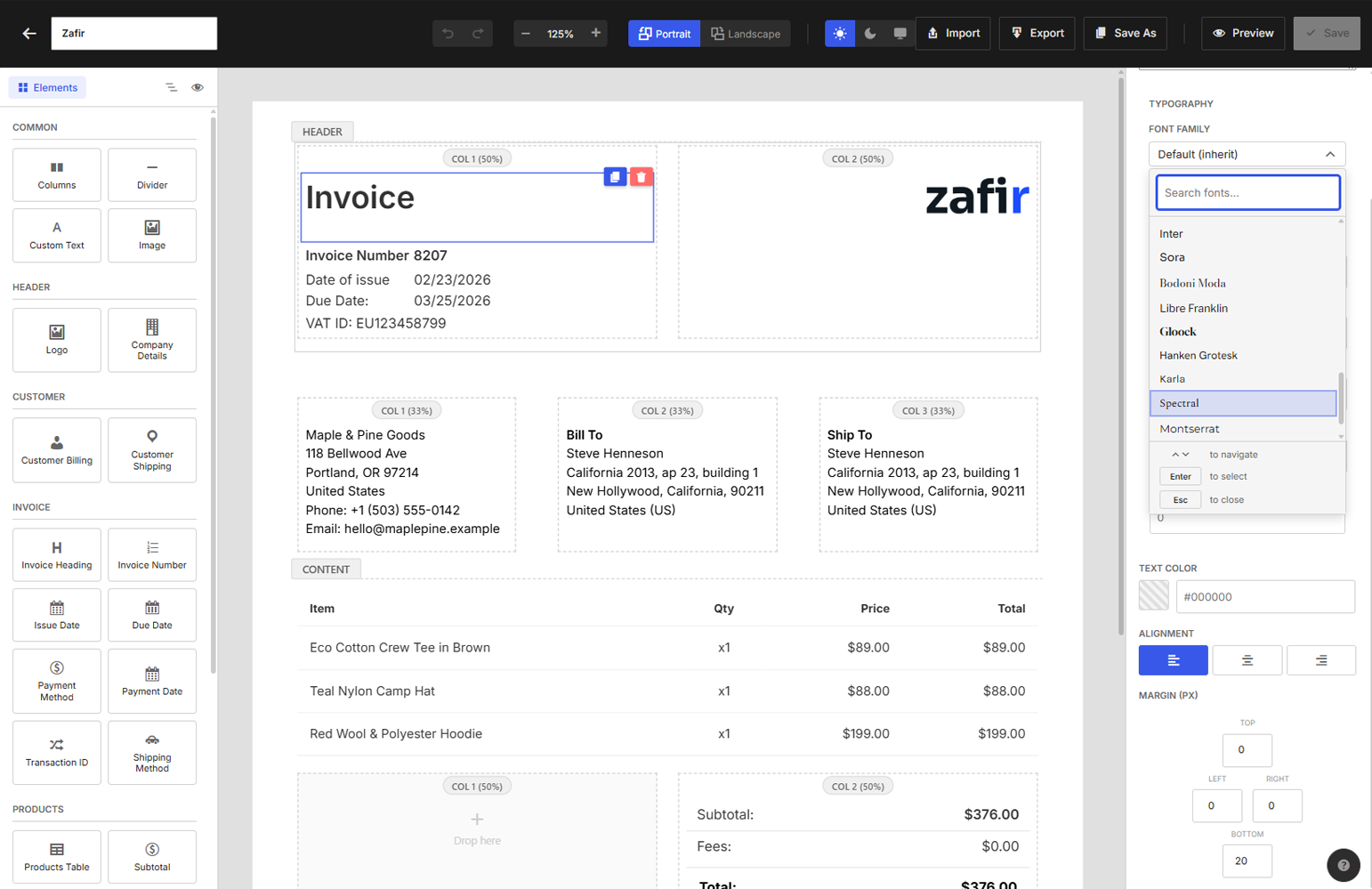The image size is (1372, 889).
Task: Open the layers outline icon
Action: (171, 87)
